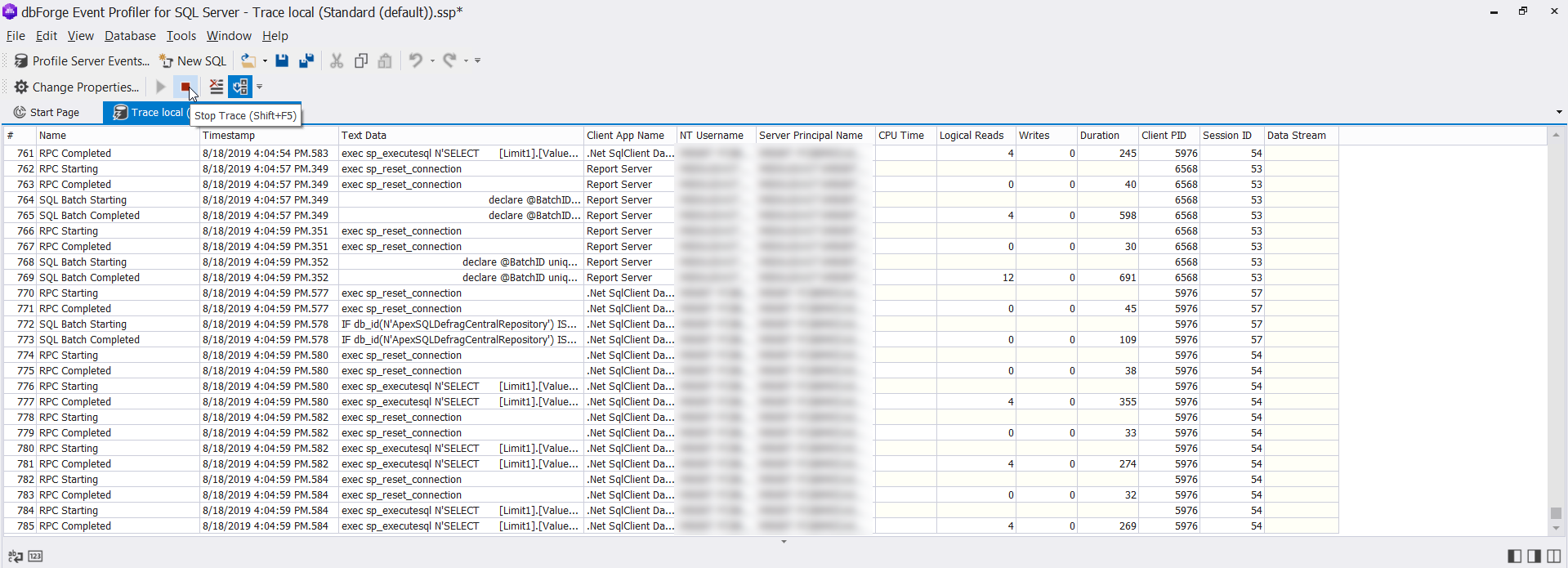
Task: Open the Edit menu
Action: [47, 36]
